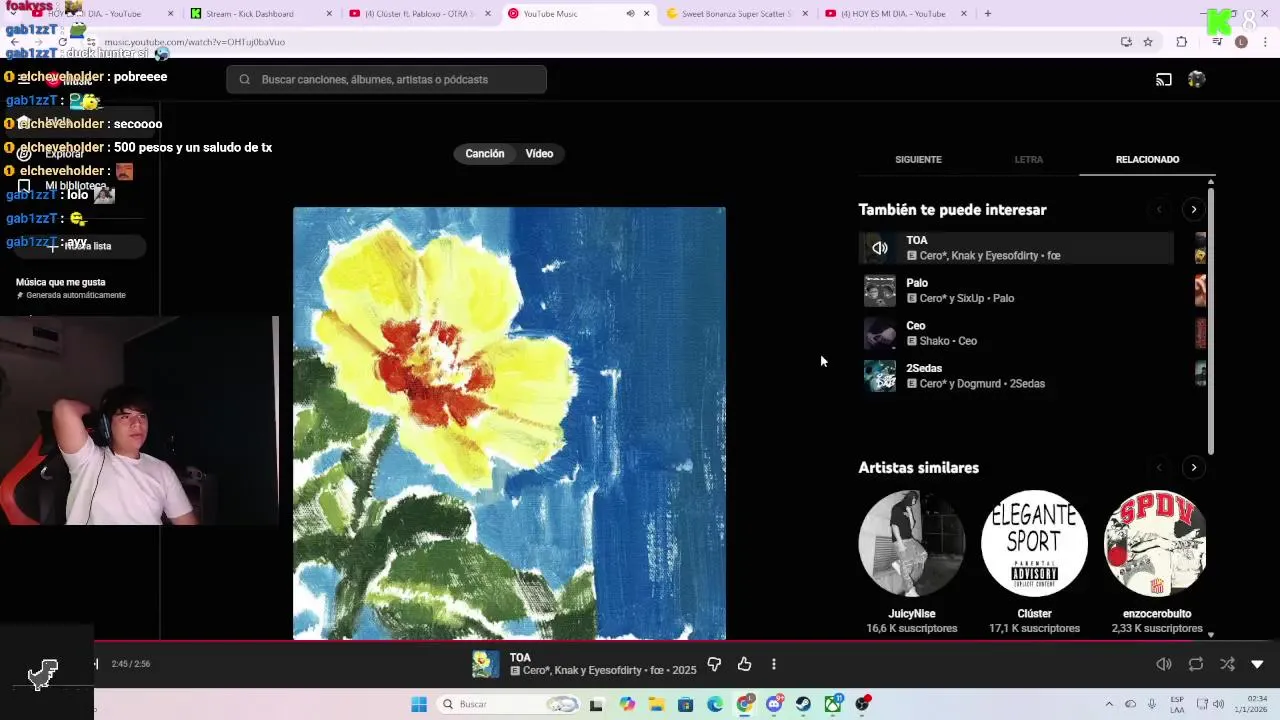The width and height of the screenshot is (1280, 720).
Task: Previous arrow for Artistas similares carousel
Action: click(x=1159, y=467)
